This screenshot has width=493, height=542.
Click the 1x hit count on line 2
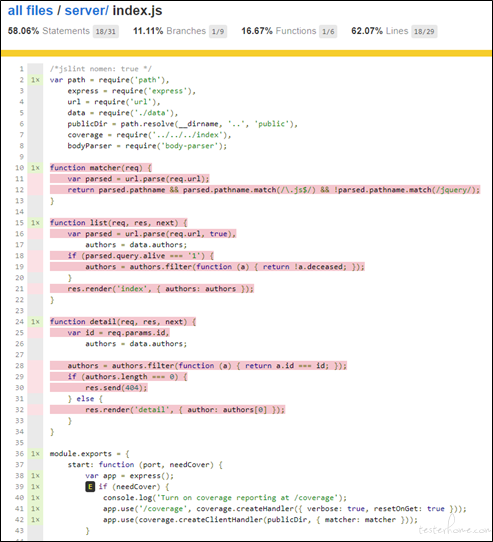click(35, 80)
